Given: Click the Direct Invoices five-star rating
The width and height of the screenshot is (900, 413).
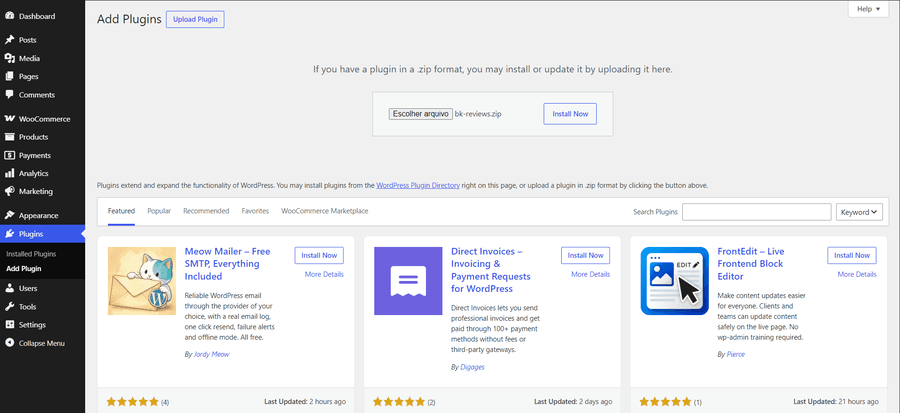Looking at the screenshot, I should 399,402.
